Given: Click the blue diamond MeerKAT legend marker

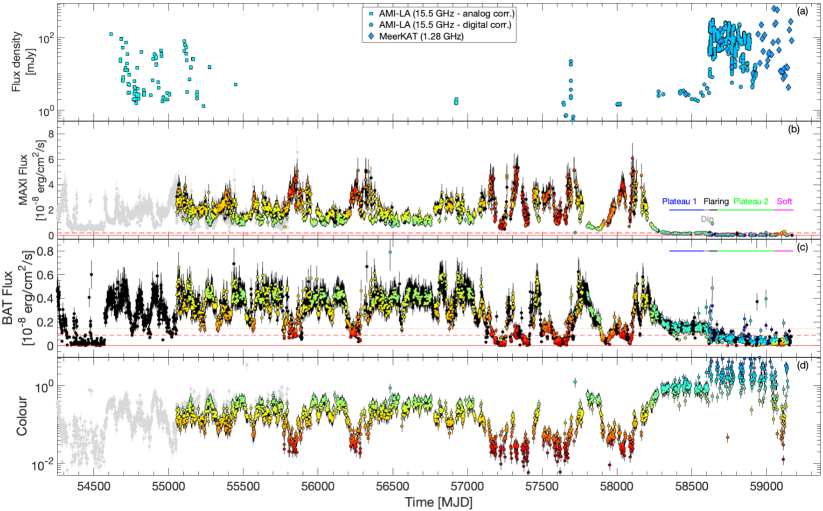Looking at the screenshot, I should tap(370, 36).
